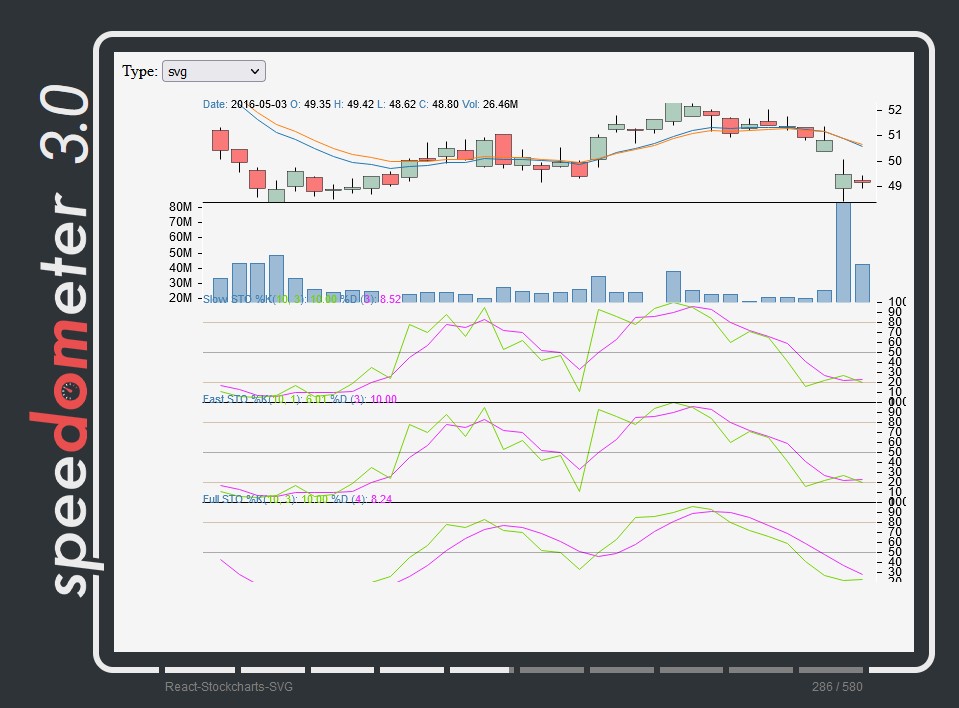Viewport: 959px width, 708px height.
Task: Click the Speedometer 3.0 logo text
Action: pos(68,340)
